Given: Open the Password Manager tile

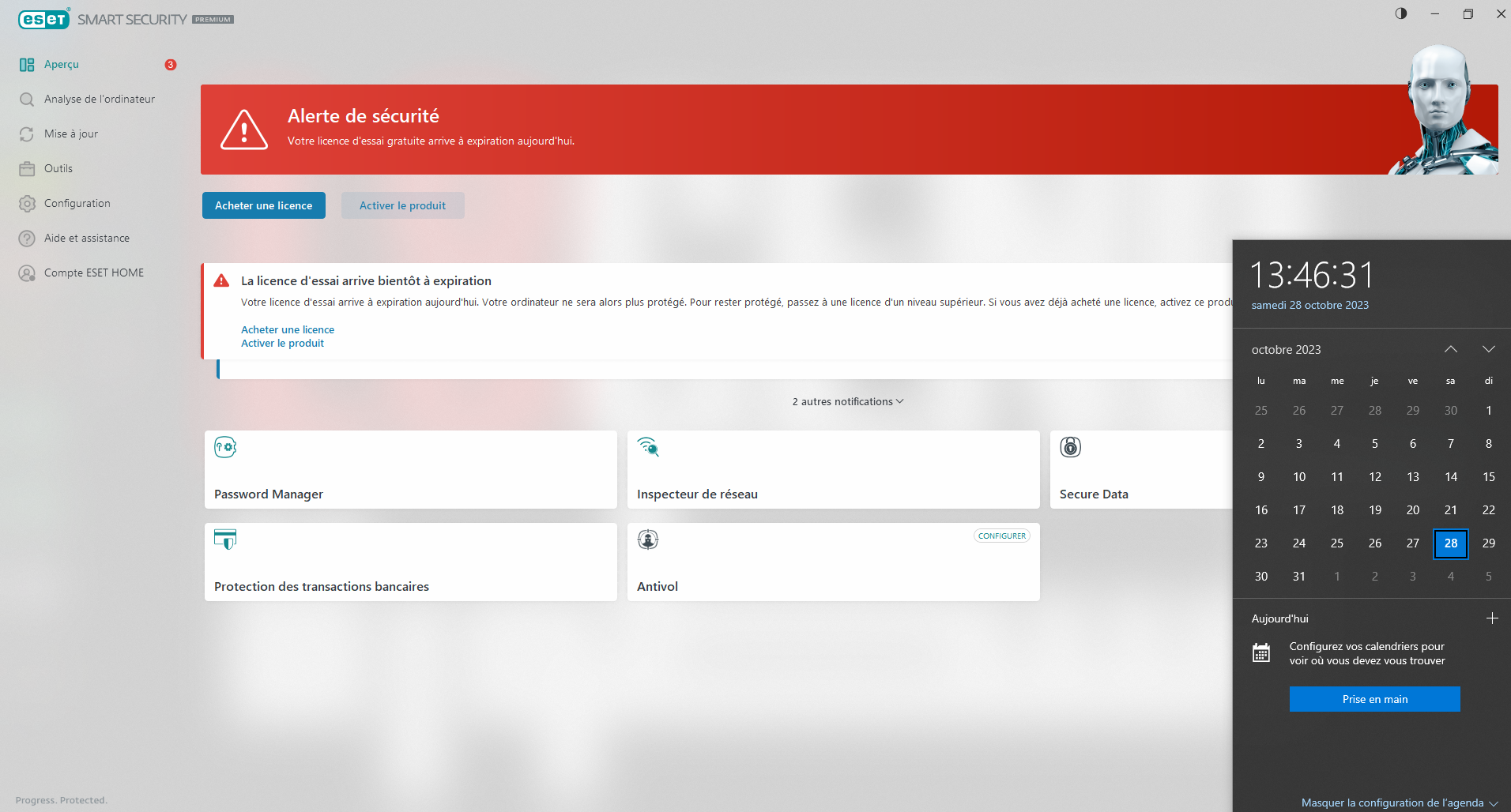Looking at the screenshot, I should pyautogui.click(x=411, y=470).
